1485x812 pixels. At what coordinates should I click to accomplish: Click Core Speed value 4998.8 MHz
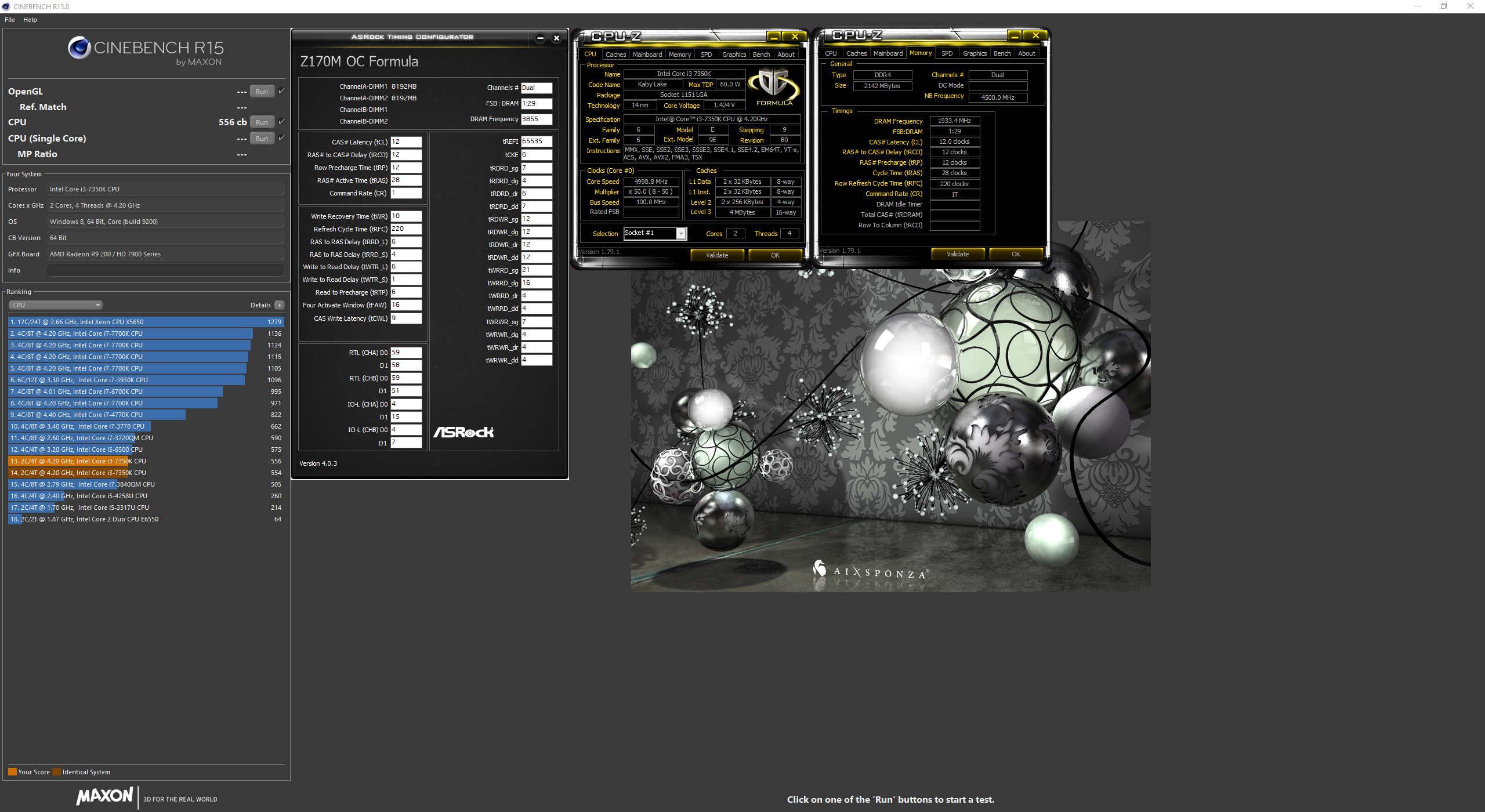tap(651, 182)
